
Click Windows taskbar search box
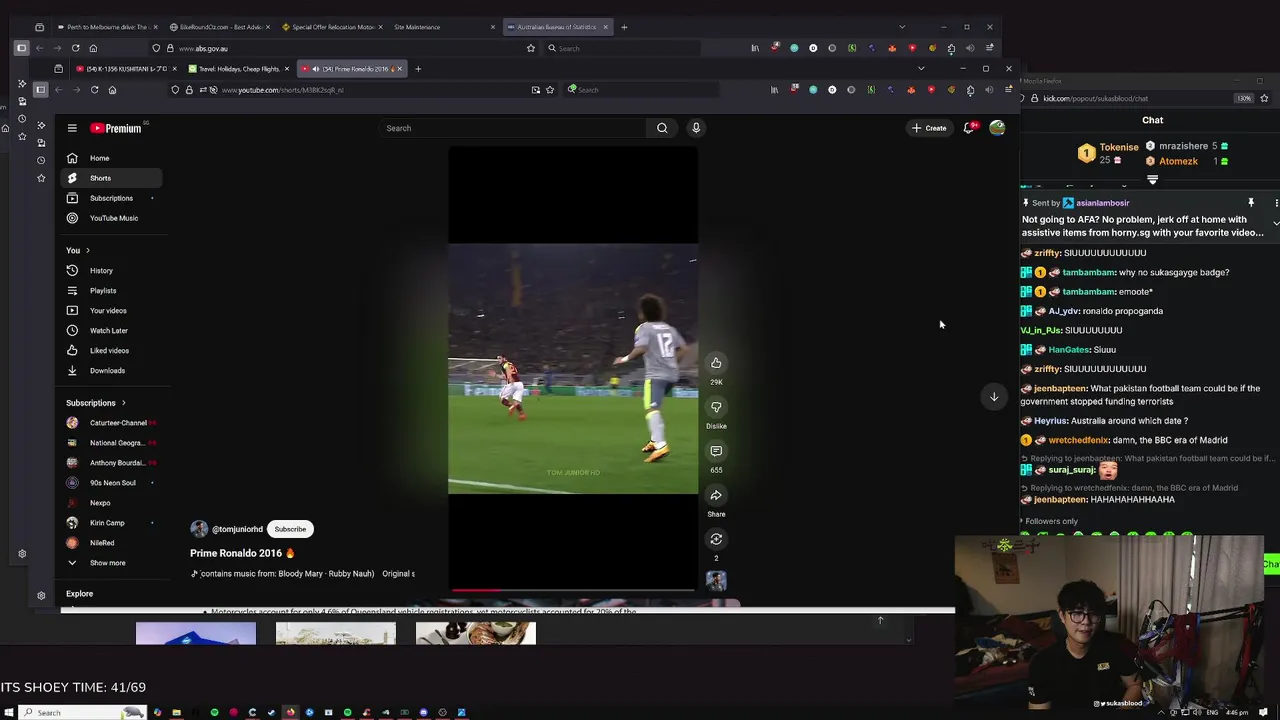[x=83, y=712]
